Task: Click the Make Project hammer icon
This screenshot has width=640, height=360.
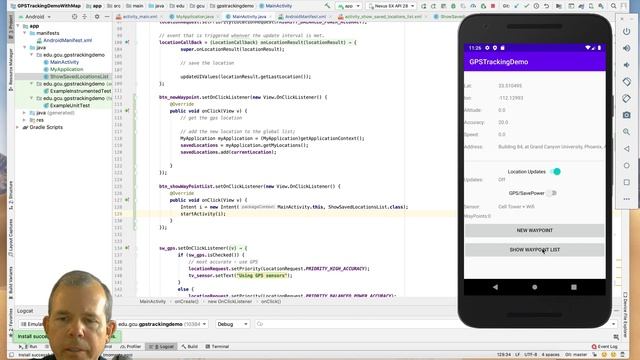Action: [x=327, y=6]
